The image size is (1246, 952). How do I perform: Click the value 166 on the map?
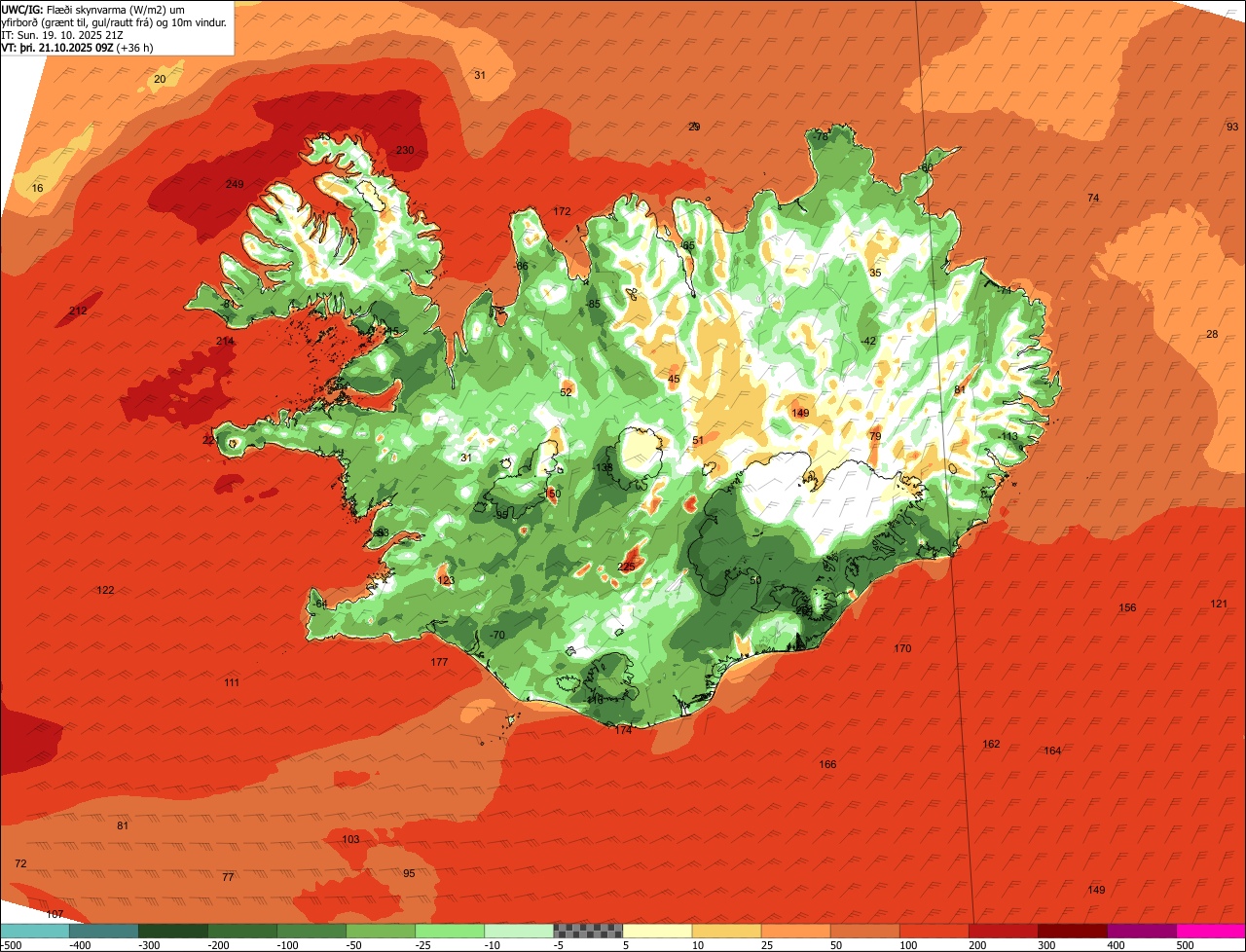point(827,764)
